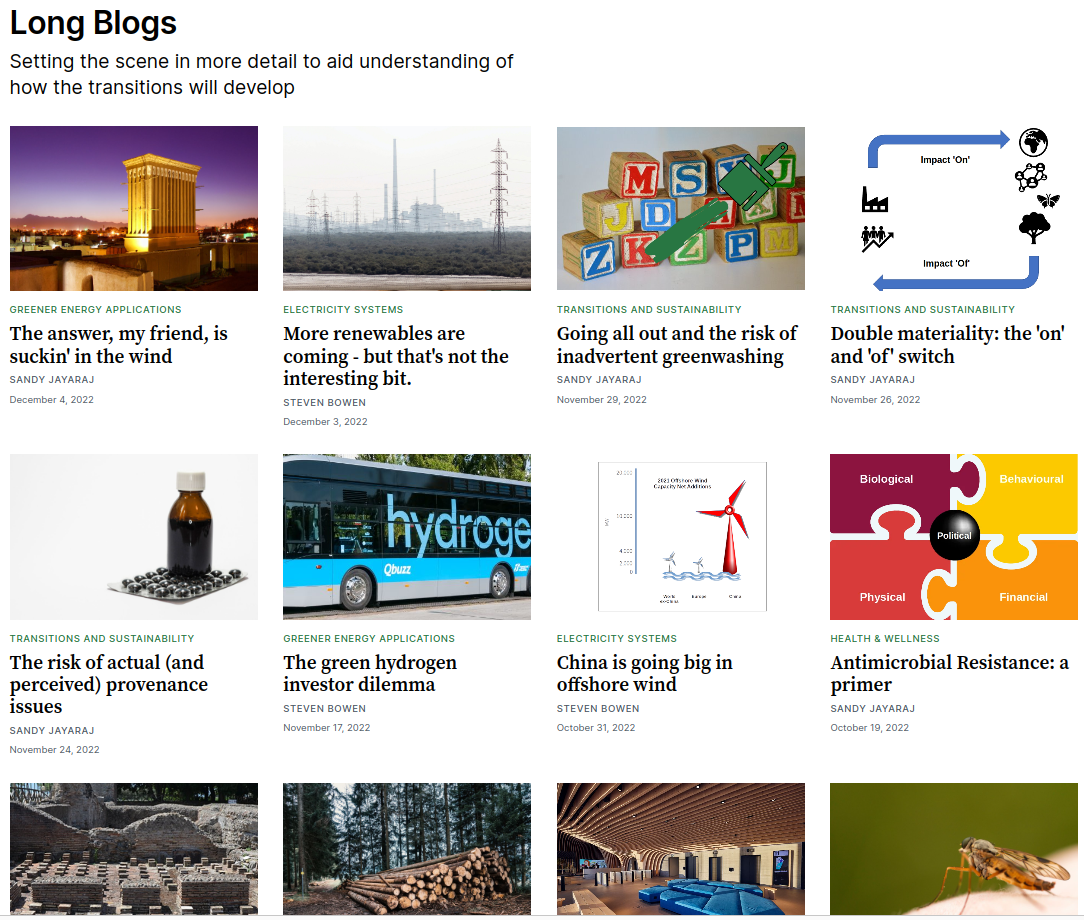
Task: Click Electricity Systems category above renewables article
Action: click(343, 310)
